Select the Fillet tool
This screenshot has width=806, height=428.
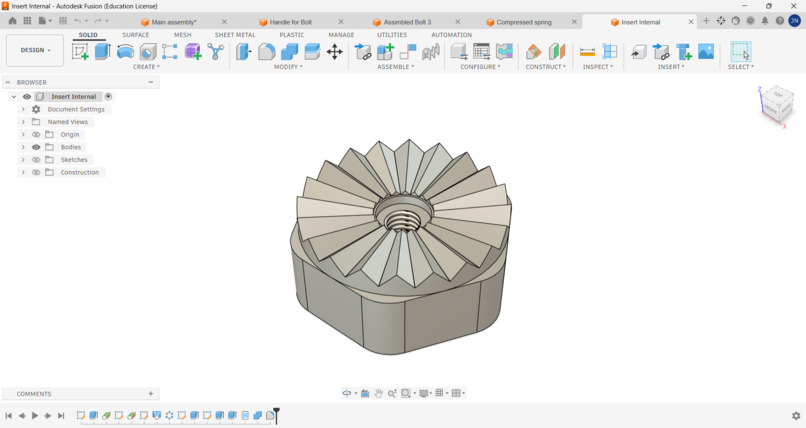tap(266, 51)
